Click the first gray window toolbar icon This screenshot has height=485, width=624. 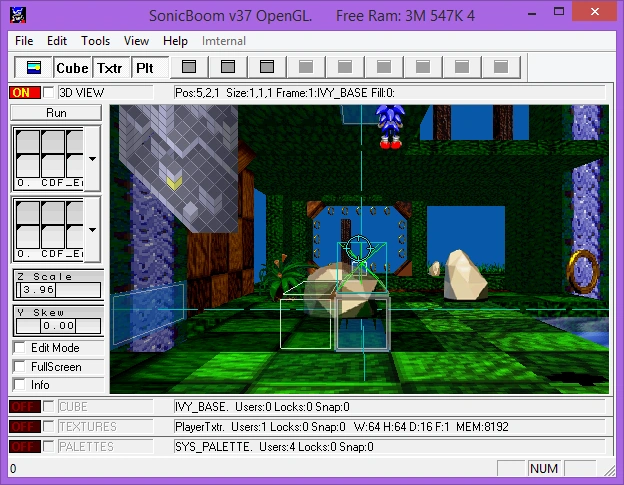(x=188, y=68)
